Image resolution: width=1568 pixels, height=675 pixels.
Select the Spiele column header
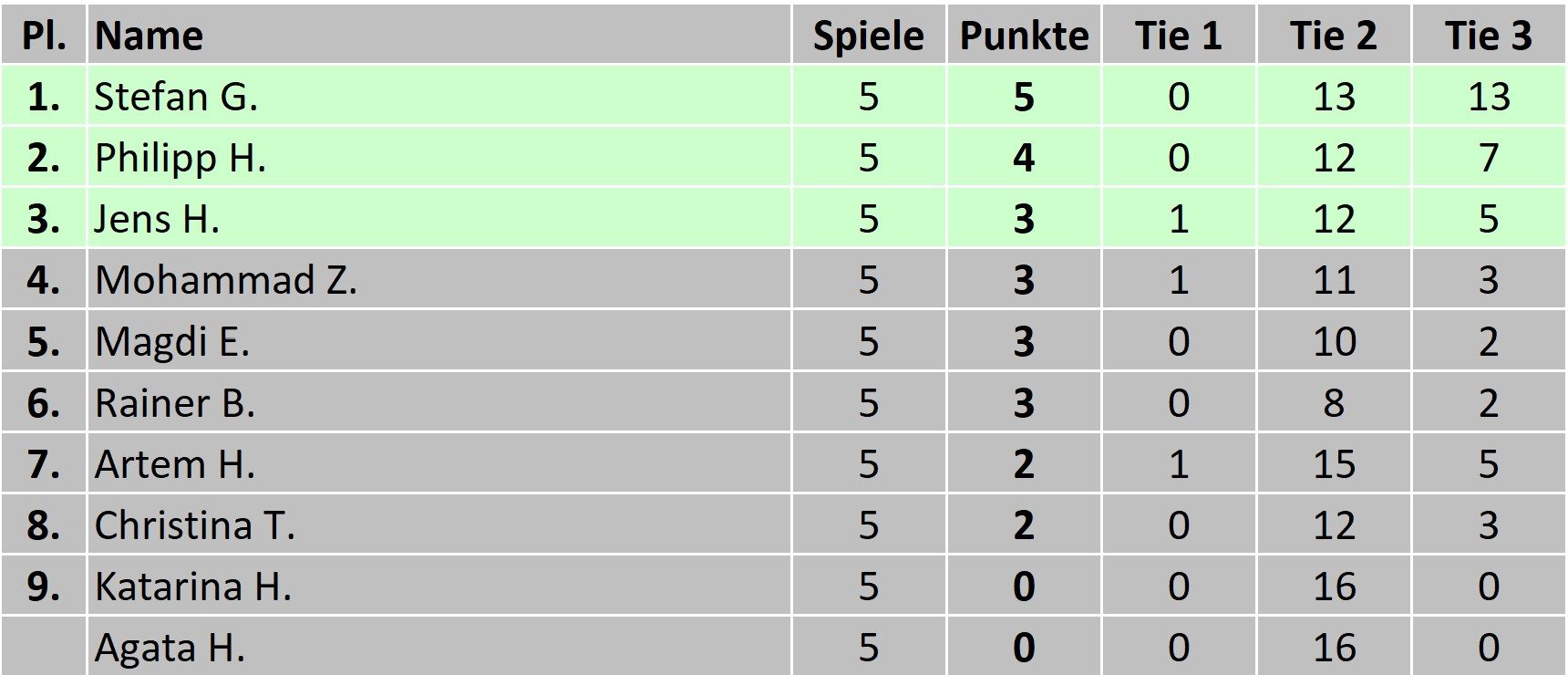pos(868,36)
